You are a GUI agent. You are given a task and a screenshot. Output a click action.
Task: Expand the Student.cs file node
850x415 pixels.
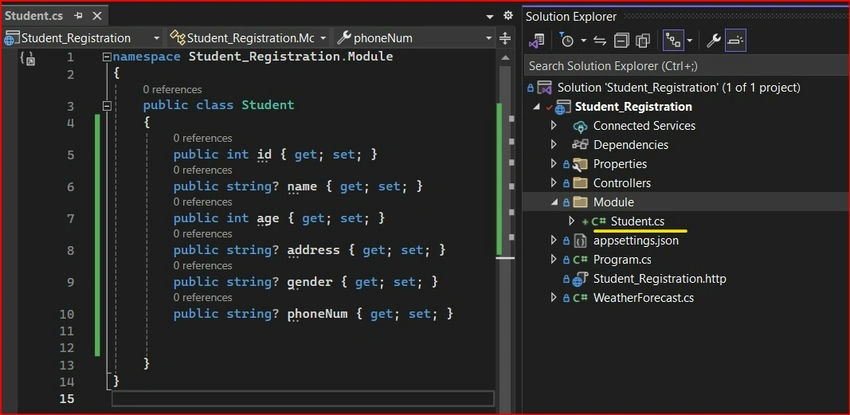point(571,221)
